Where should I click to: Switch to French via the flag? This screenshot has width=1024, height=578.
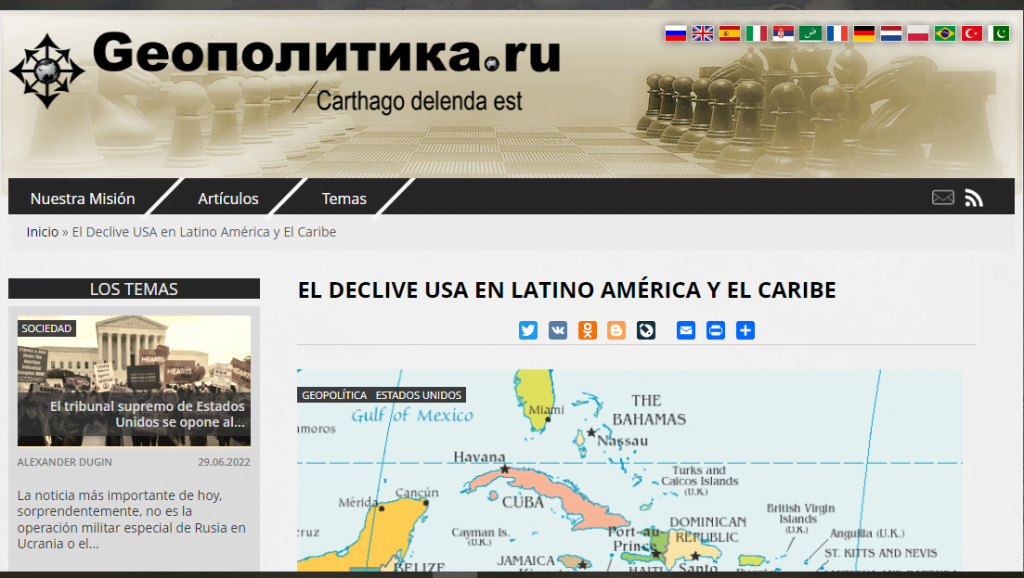[x=837, y=33]
